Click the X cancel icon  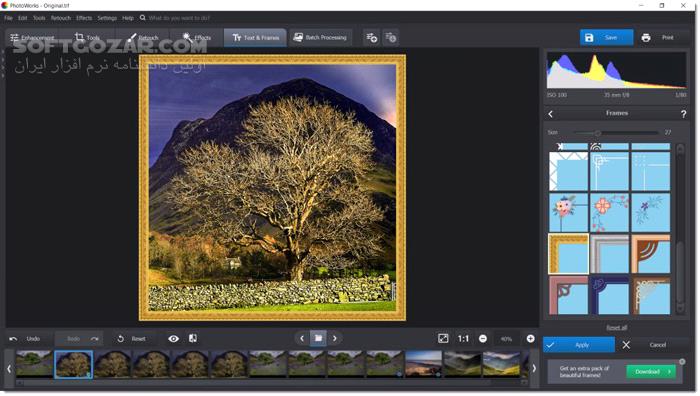pyautogui.click(x=626, y=345)
